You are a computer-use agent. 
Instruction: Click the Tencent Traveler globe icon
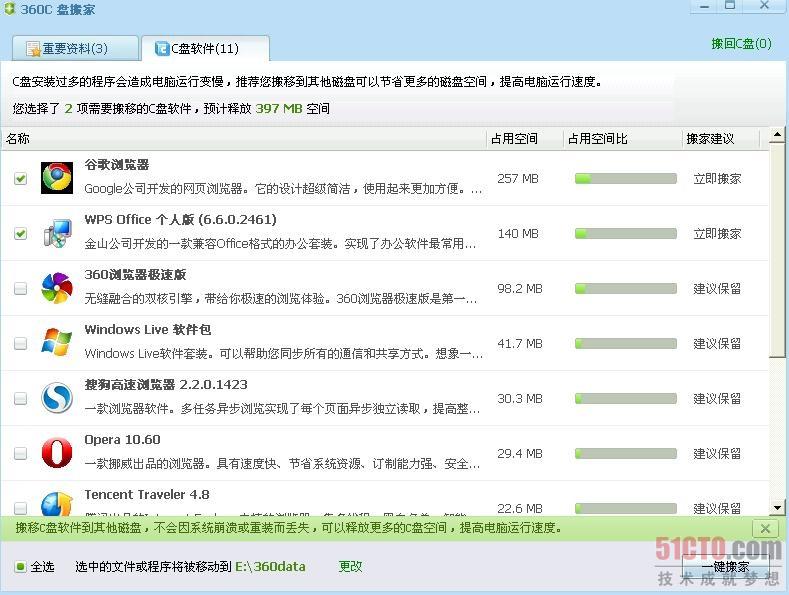point(57,504)
